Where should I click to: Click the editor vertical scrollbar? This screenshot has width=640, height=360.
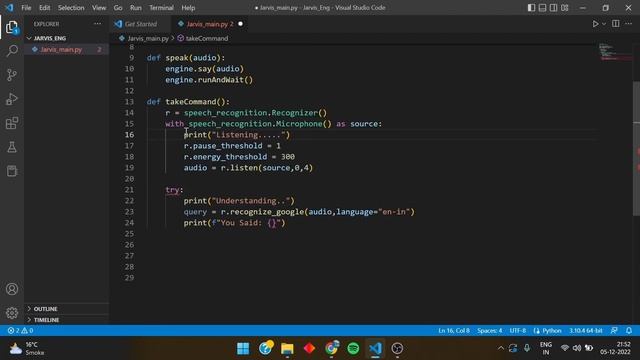click(636, 149)
